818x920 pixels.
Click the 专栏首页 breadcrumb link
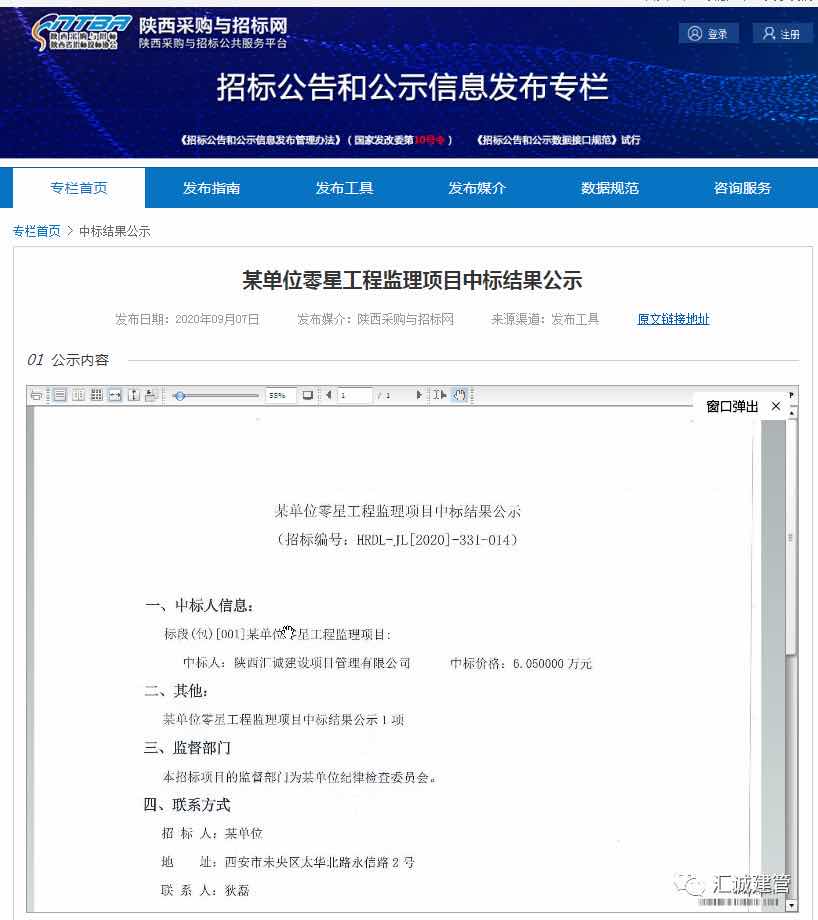[x=36, y=231]
